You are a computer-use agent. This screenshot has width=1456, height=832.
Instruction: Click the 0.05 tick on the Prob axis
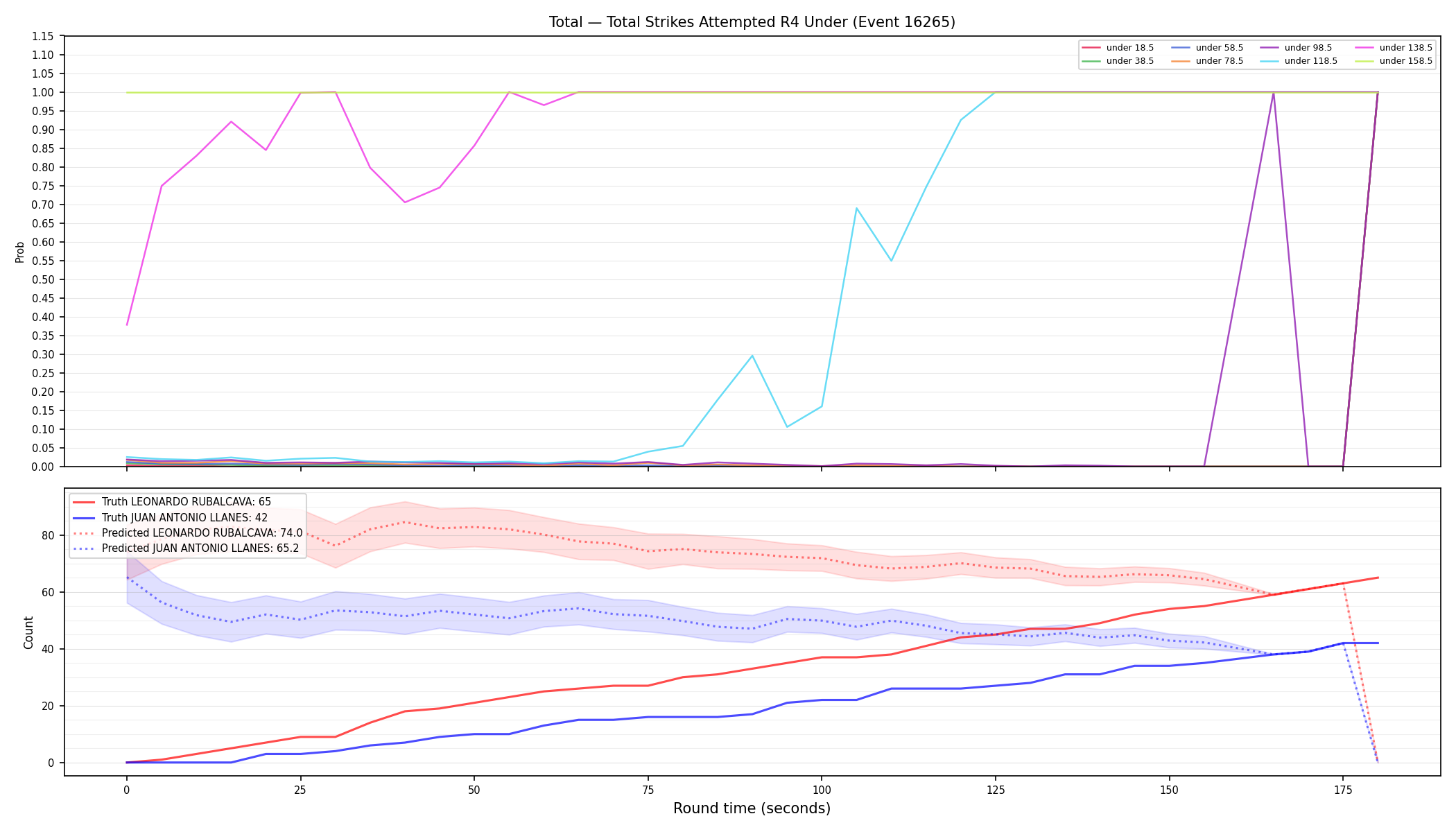click(43, 449)
